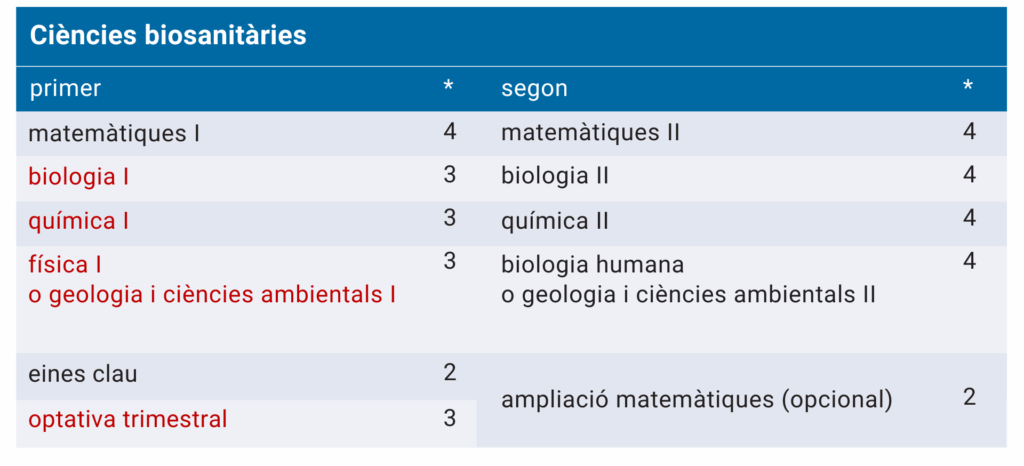This screenshot has height=466, width=1024.
Task: Click the 'biologia humana' subject
Action: pos(592,265)
